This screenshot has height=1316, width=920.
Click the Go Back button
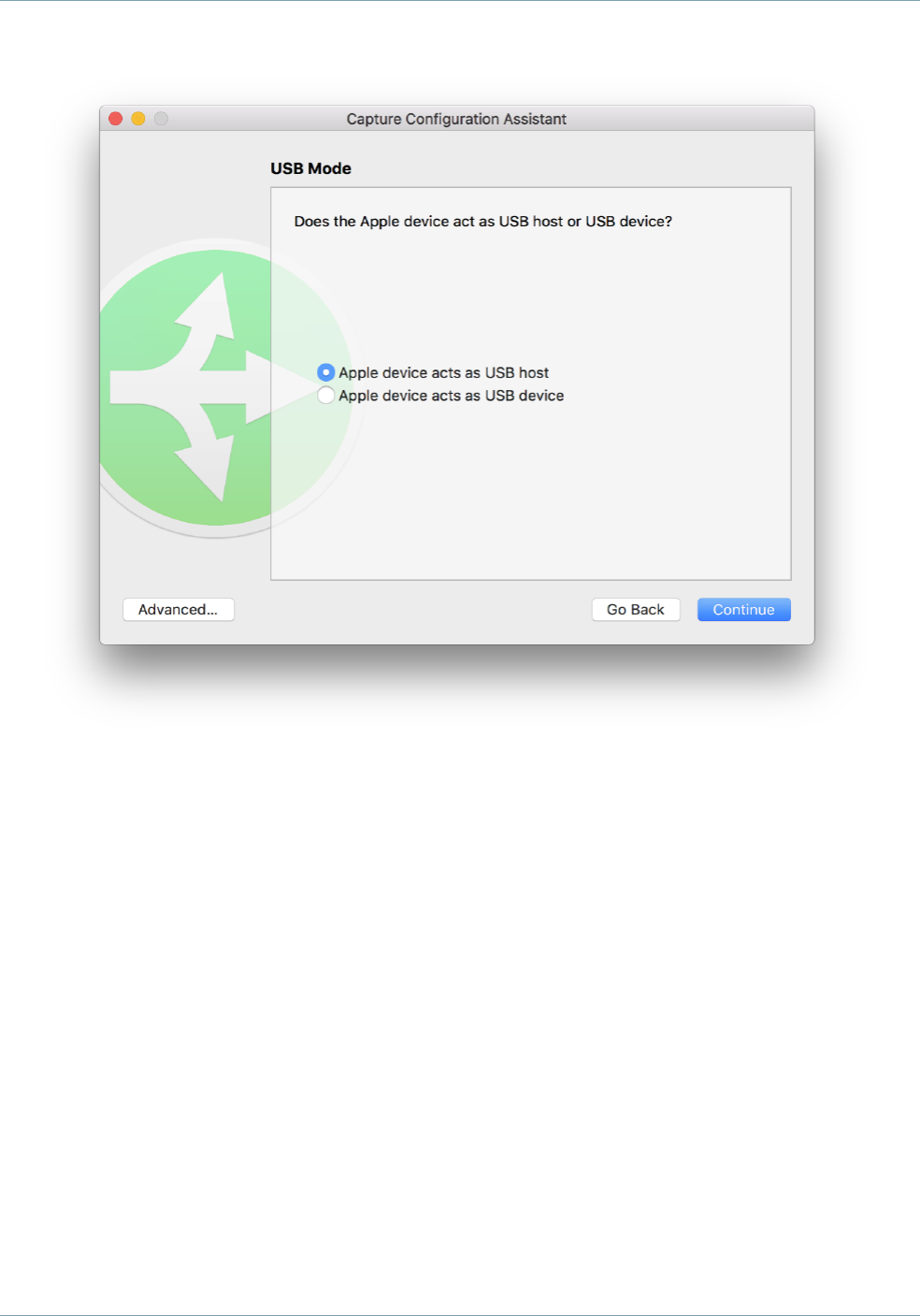coord(636,610)
